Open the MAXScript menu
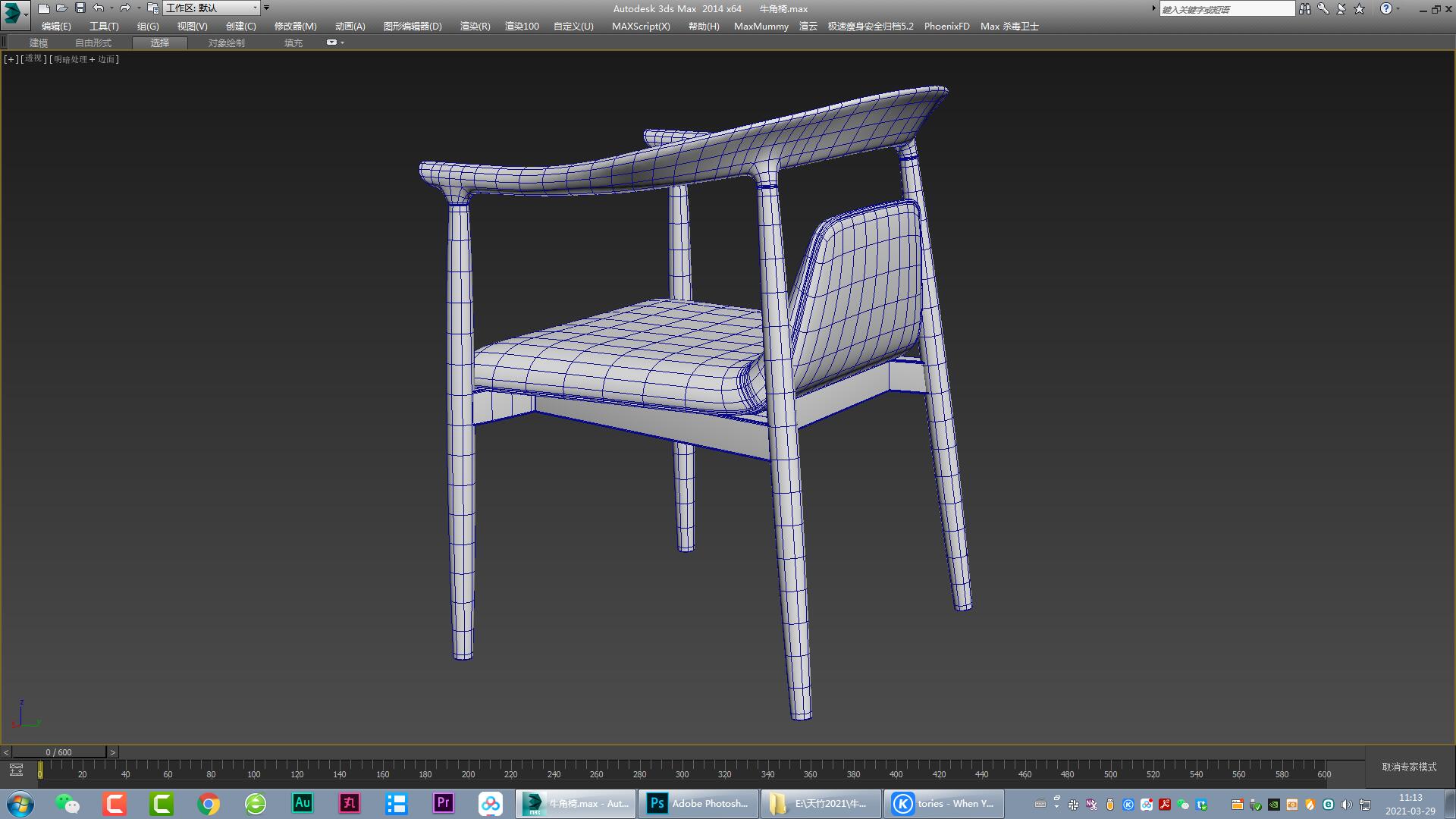 point(641,26)
